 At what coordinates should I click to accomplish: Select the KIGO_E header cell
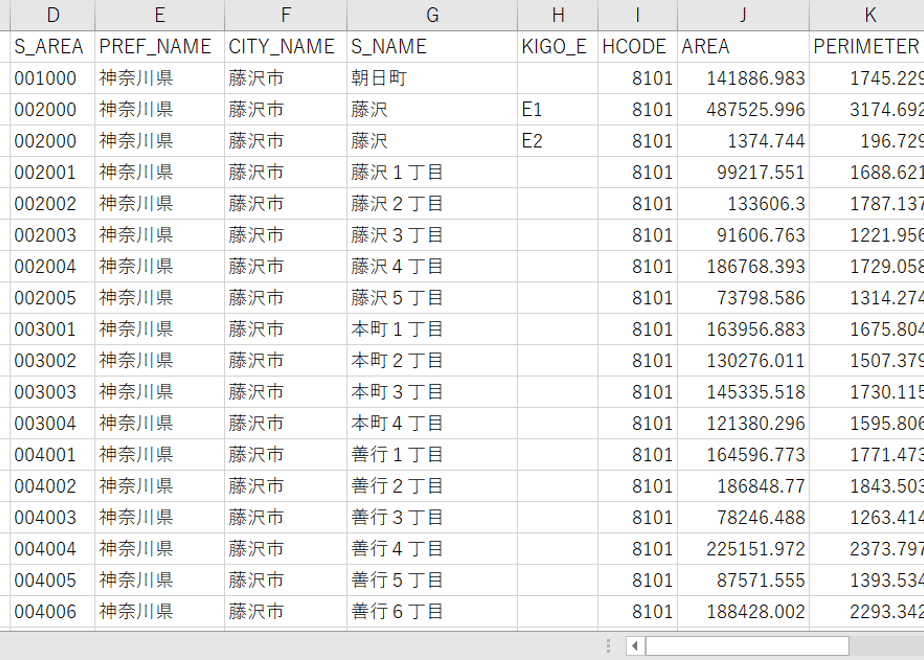tap(557, 47)
